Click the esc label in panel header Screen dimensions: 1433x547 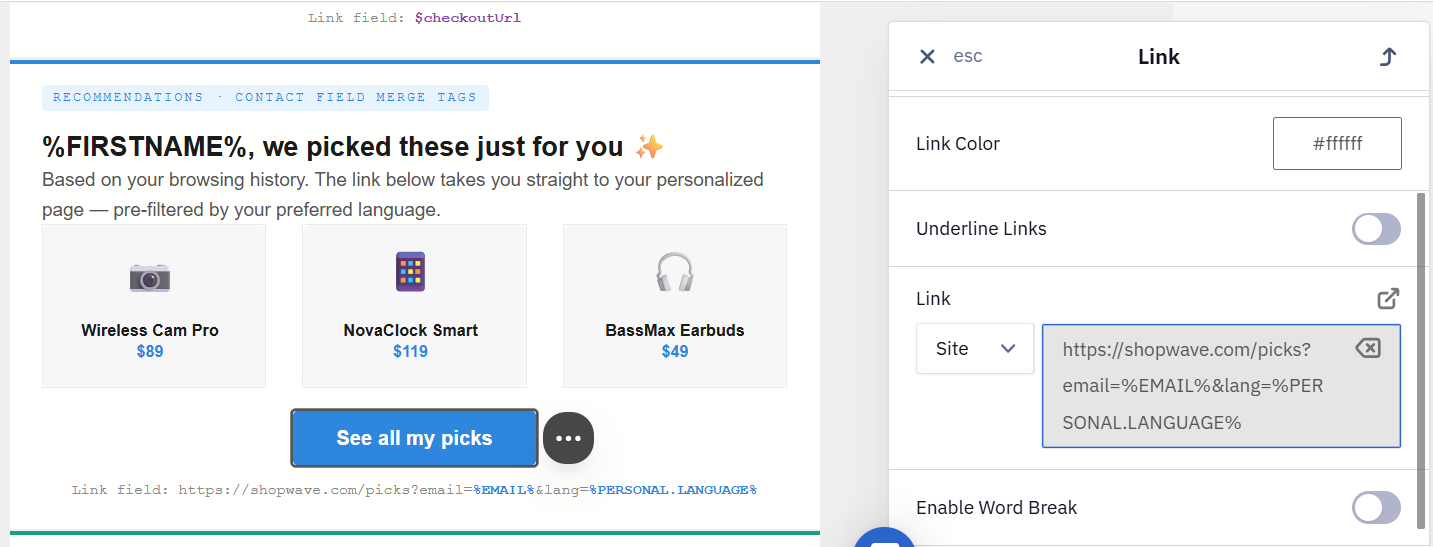[968, 56]
